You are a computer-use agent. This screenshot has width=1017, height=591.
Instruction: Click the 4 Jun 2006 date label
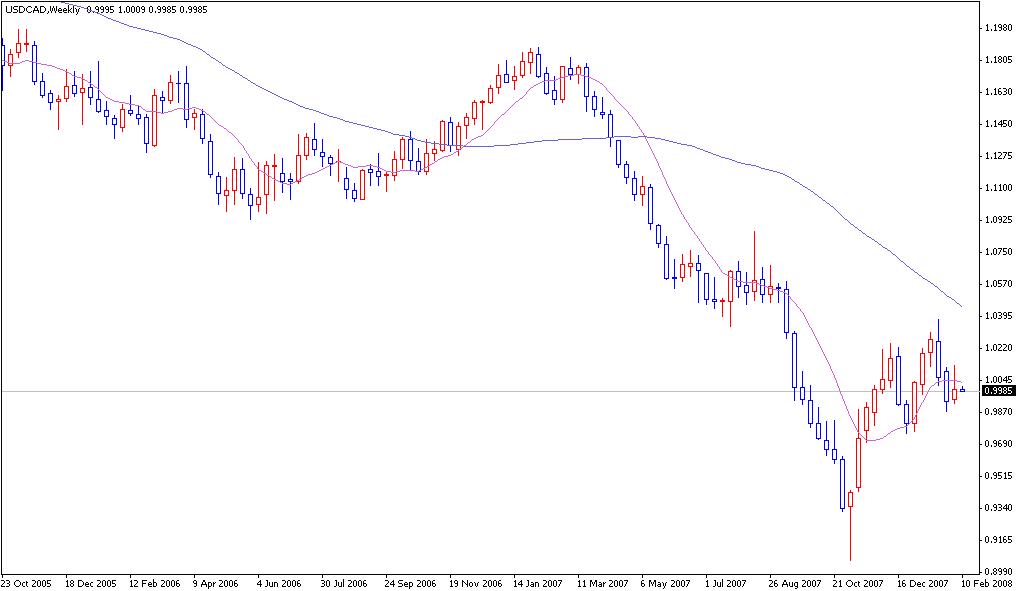[x=279, y=583]
